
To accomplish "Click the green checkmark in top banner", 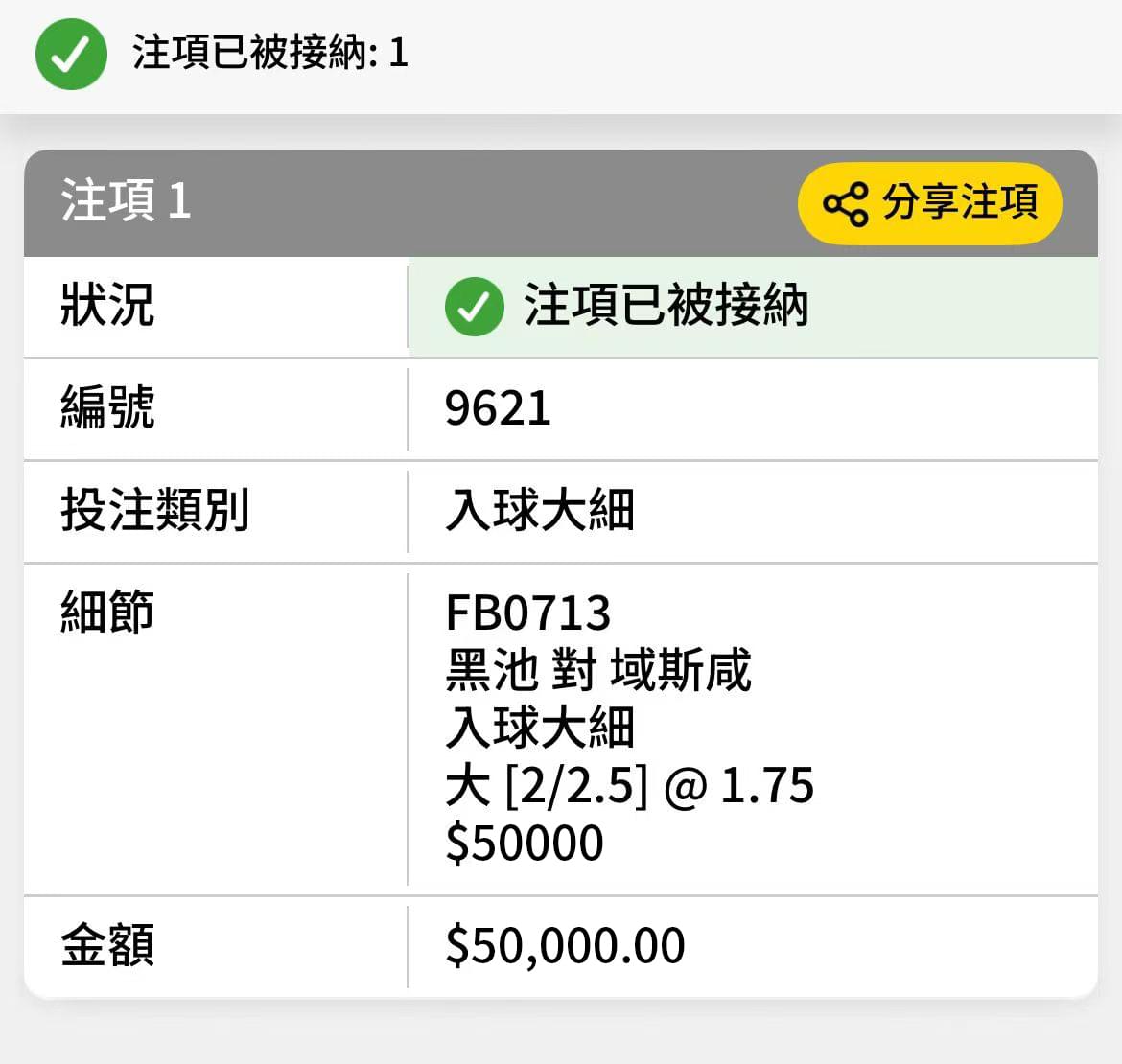I will click(72, 54).
